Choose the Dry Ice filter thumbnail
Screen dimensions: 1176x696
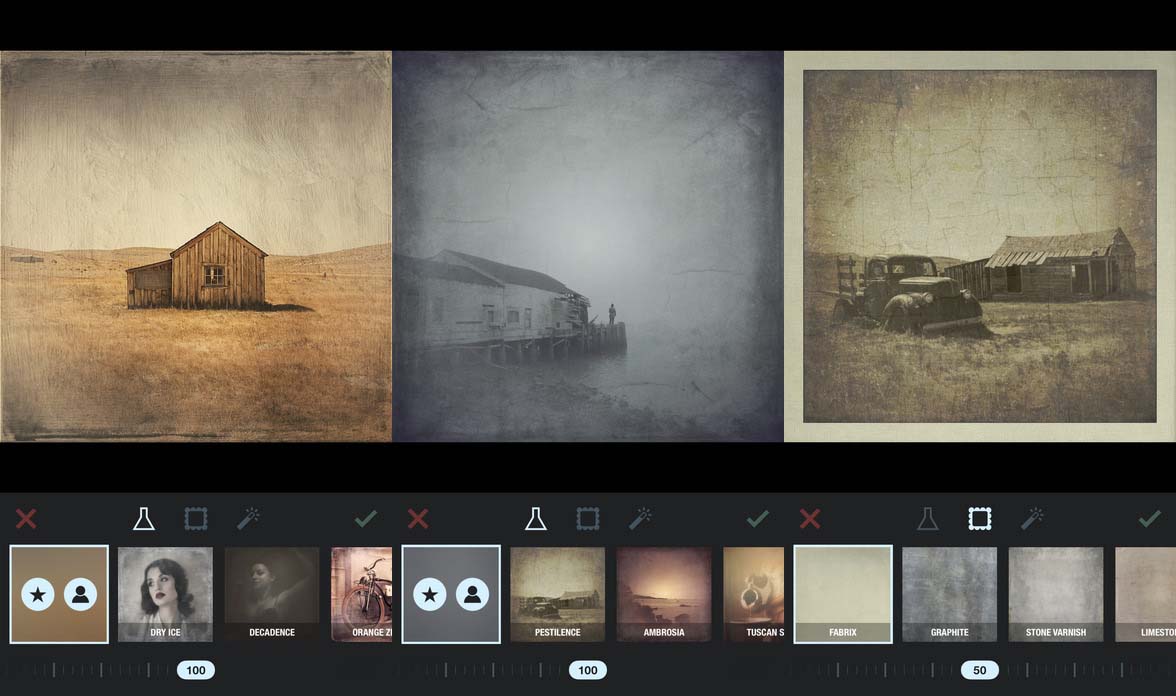165,594
